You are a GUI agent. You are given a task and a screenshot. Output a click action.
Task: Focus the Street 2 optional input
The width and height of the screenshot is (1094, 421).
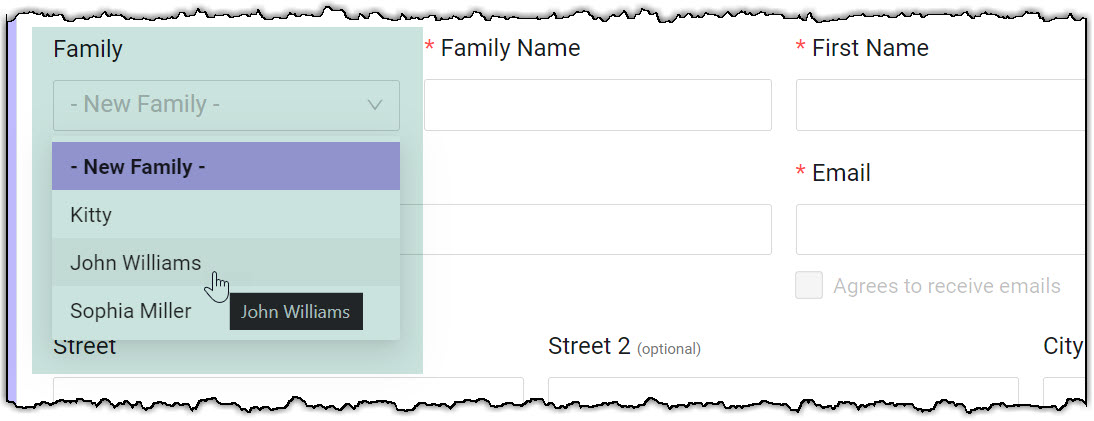pos(783,390)
